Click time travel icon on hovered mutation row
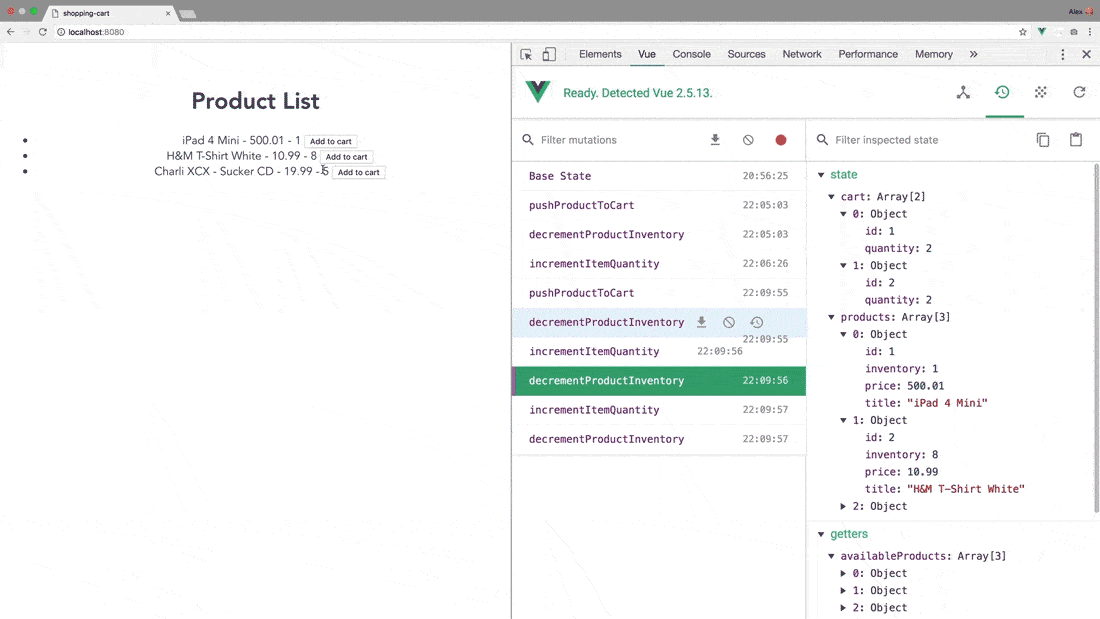The height and width of the screenshot is (619, 1100). point(757,322)
